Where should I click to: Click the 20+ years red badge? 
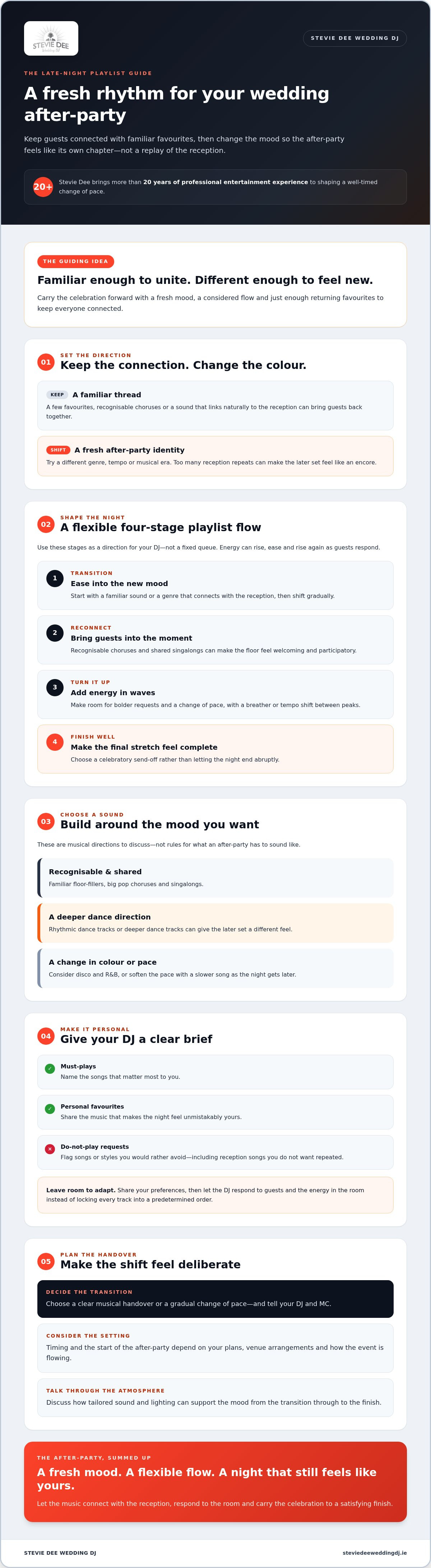click(43, 187)
